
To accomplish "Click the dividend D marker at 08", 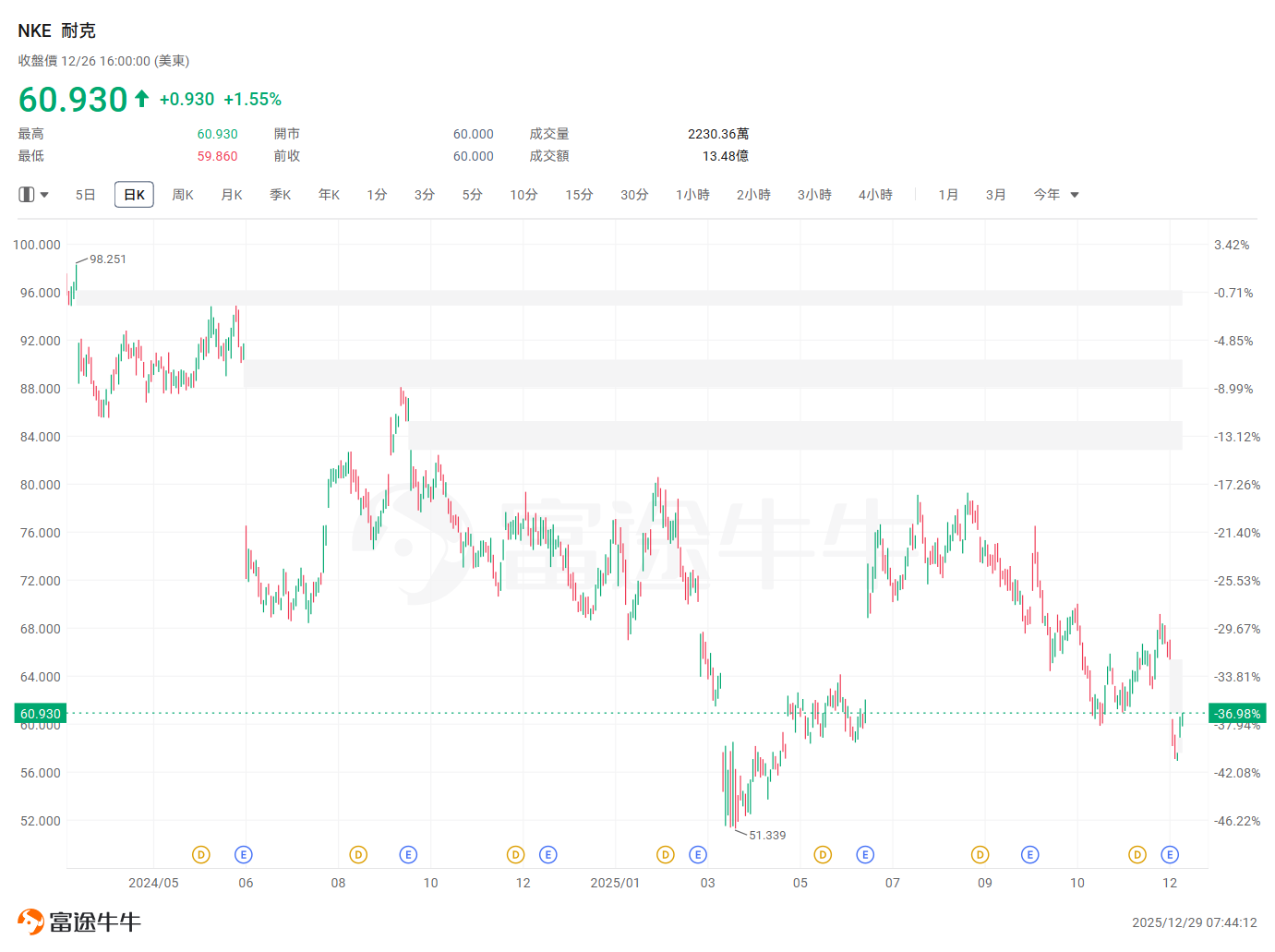I will 358,855.
